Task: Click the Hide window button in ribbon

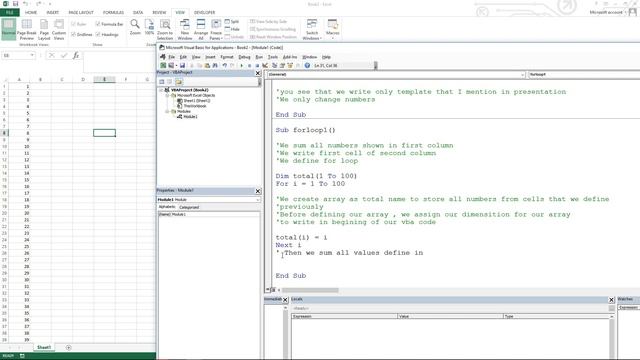Action: pos(232,29)
